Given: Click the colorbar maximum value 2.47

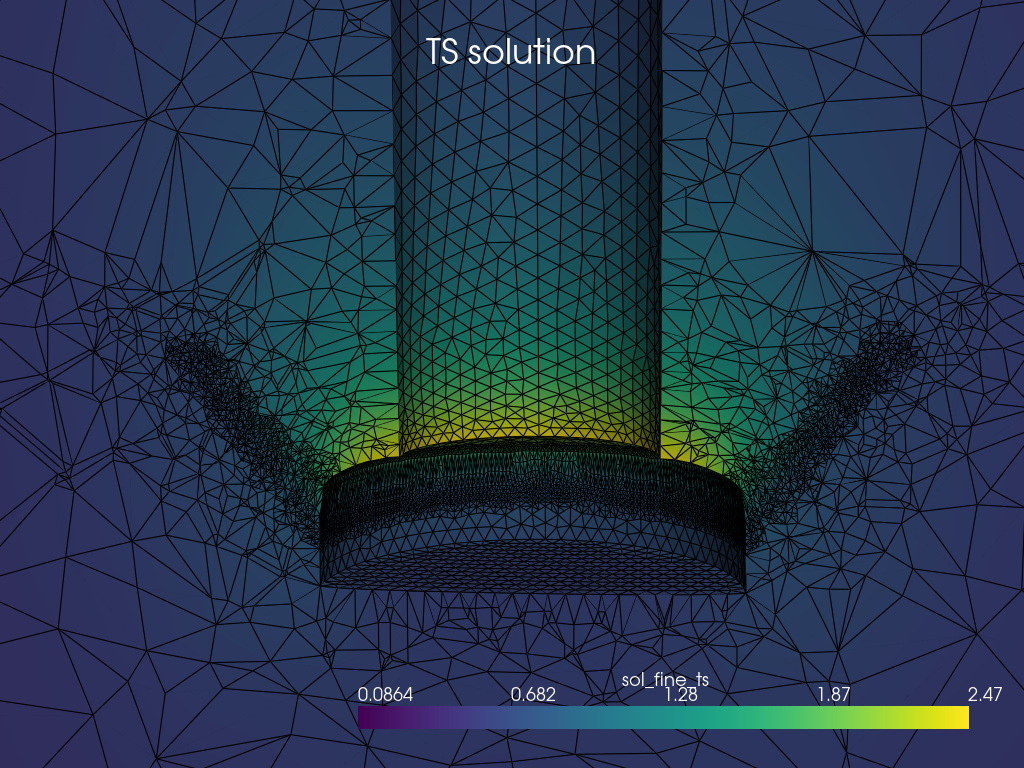Looking at the screenshot, I should pos(985,694).
